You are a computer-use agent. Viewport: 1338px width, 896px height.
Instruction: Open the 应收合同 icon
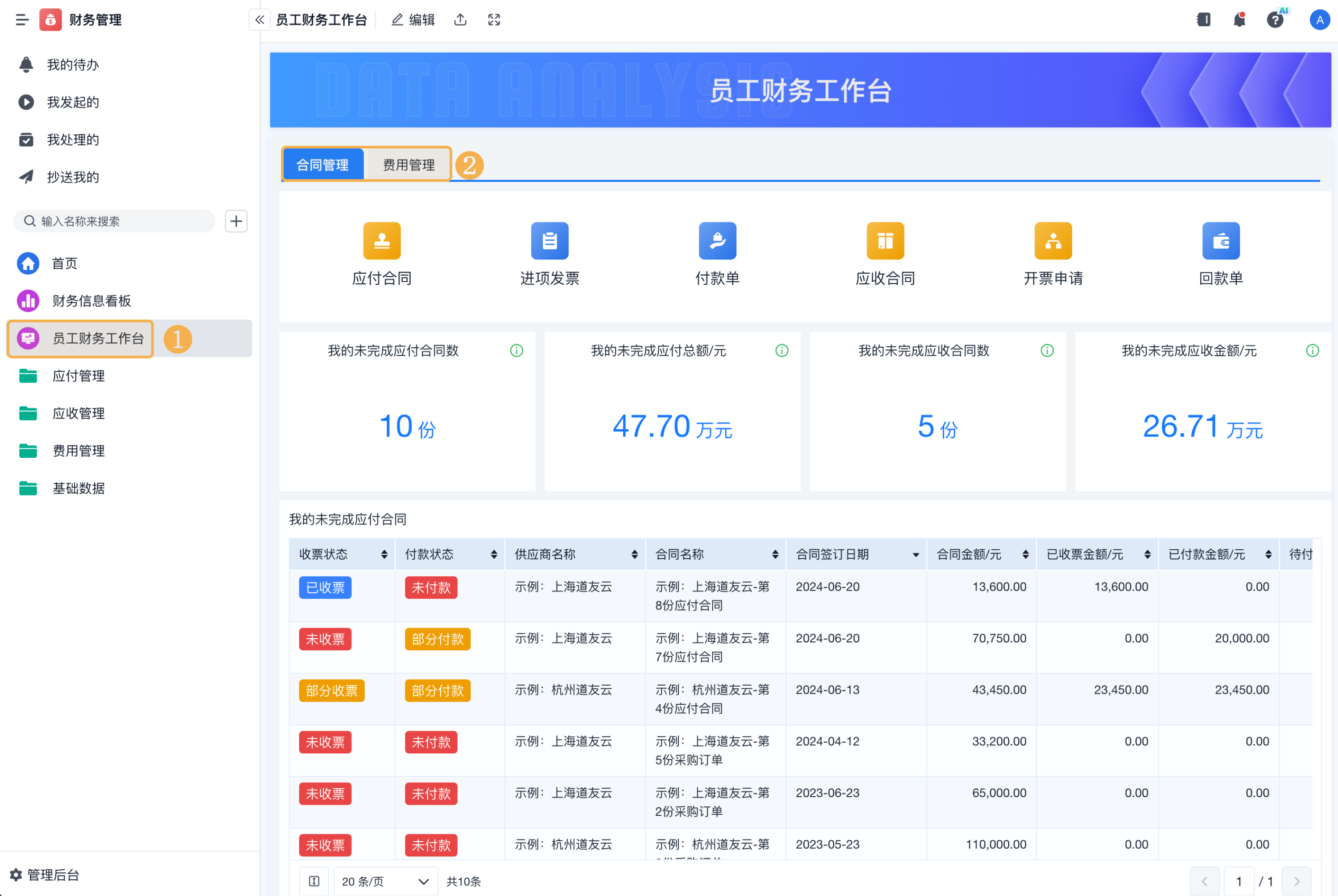885,241
